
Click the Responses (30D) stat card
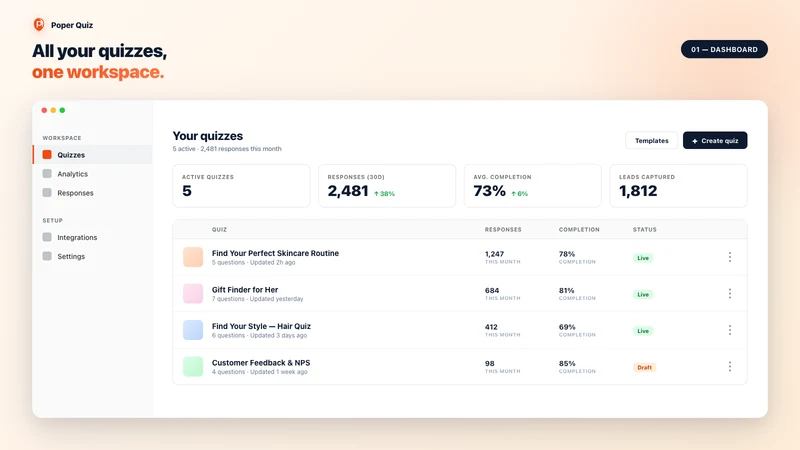[x=387, y=186]
